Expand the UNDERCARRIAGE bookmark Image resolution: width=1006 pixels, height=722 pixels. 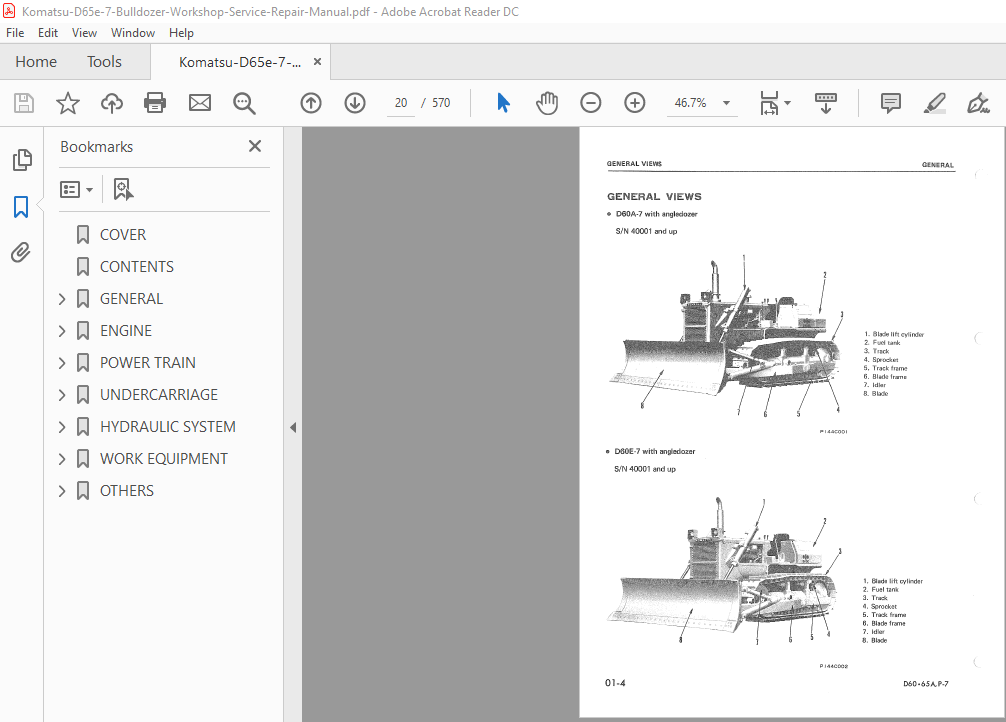tap(62, 395)
